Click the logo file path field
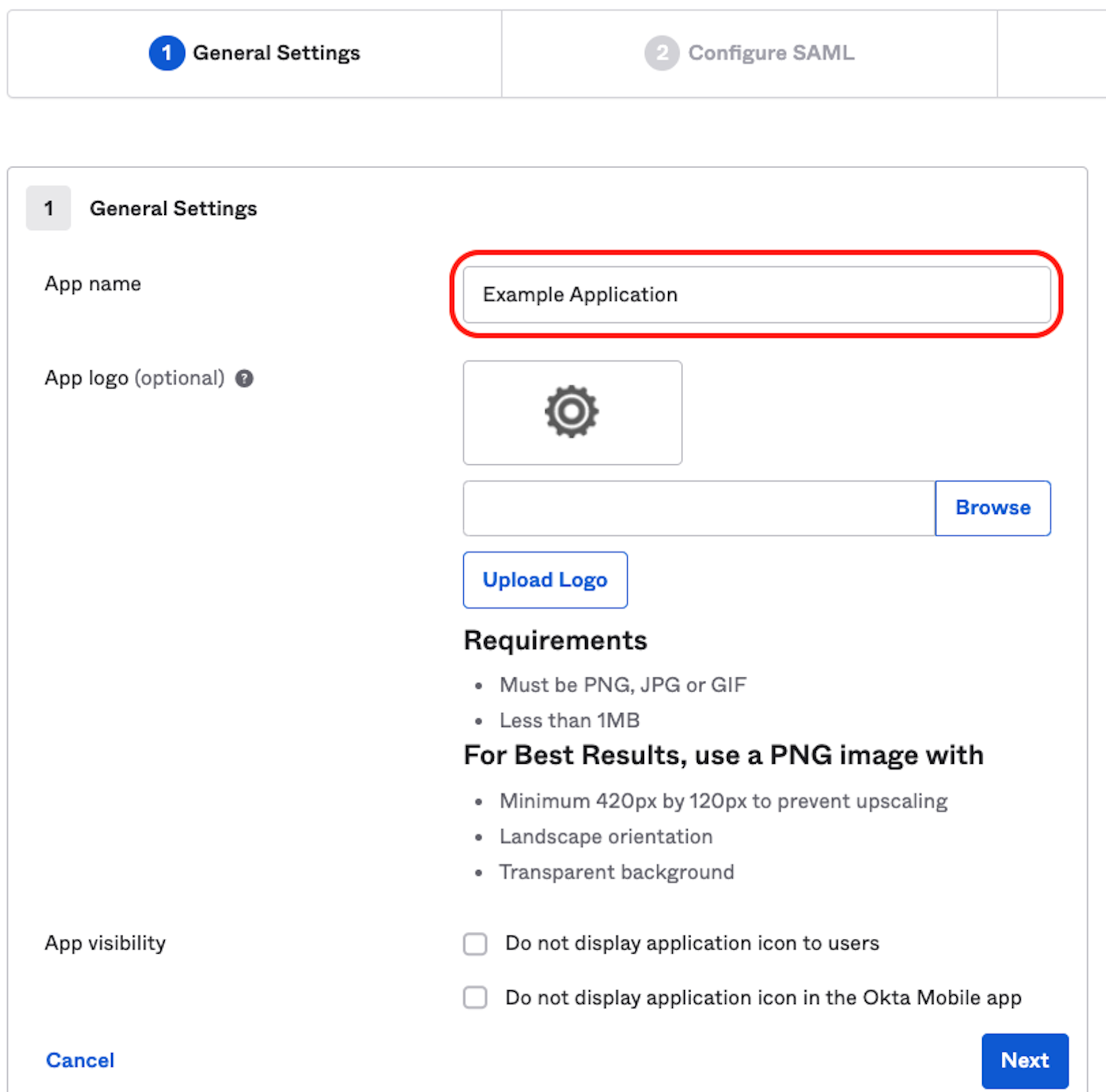Screen dimensions: 1106x1092 point(698,508)
